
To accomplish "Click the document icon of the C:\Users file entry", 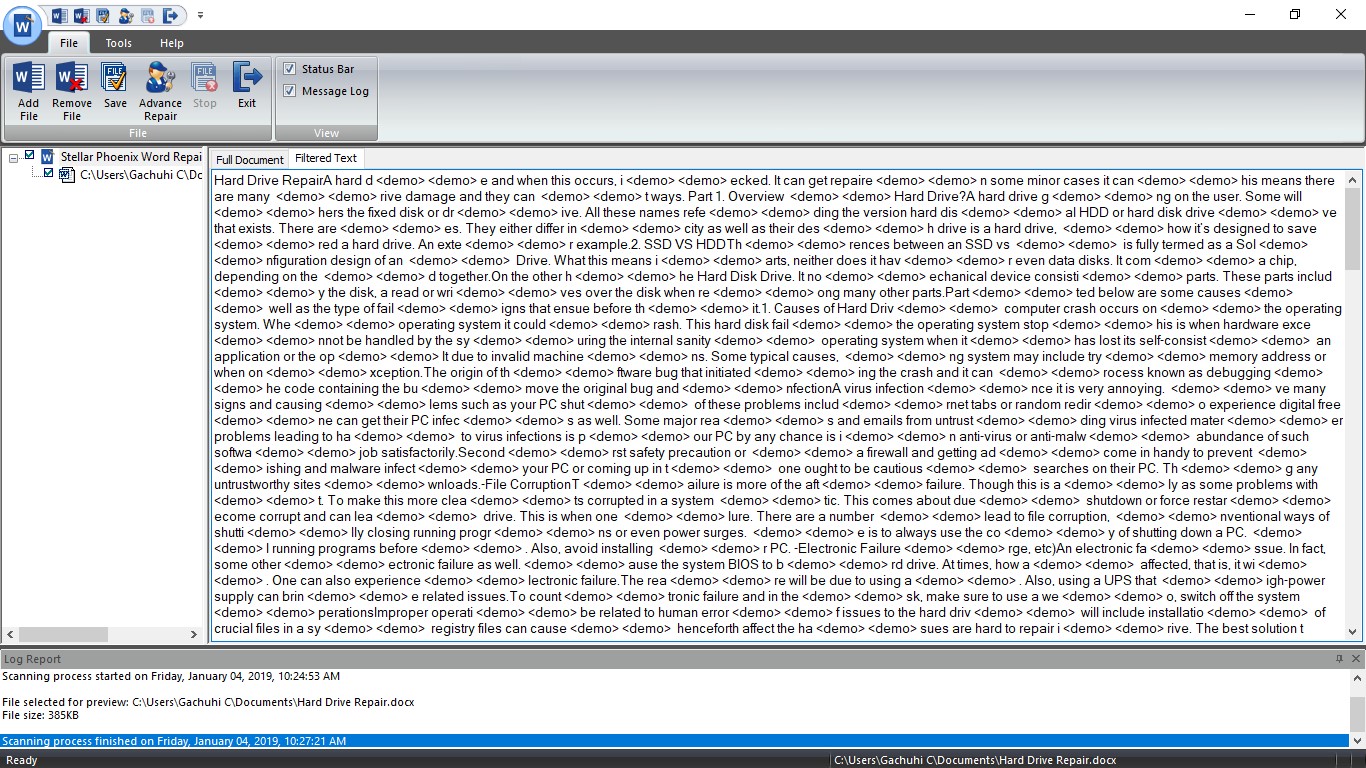I will click(67, 175).
